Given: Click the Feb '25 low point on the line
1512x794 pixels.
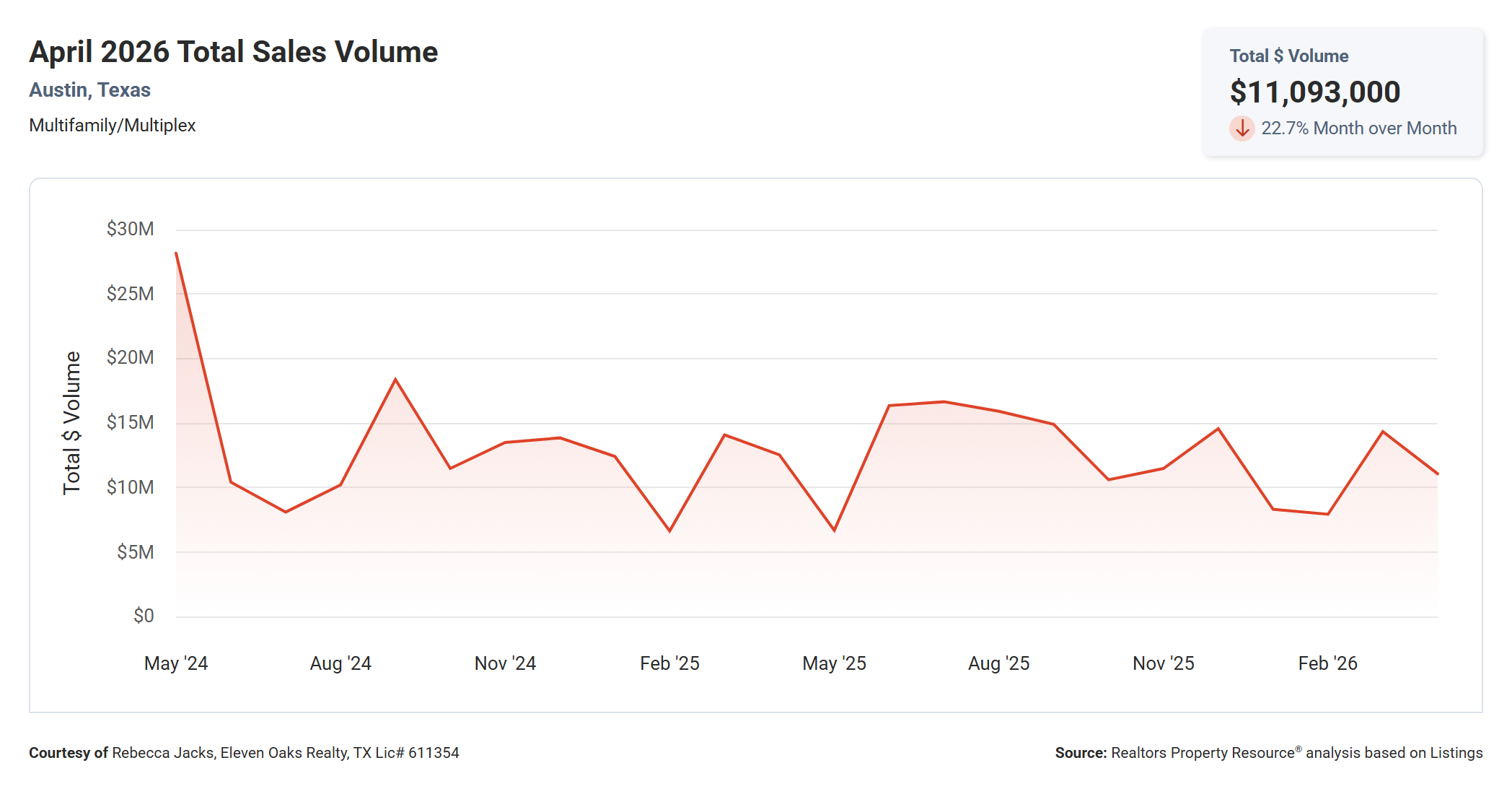Looking at the screenshot, I should (x=670, y=531).
